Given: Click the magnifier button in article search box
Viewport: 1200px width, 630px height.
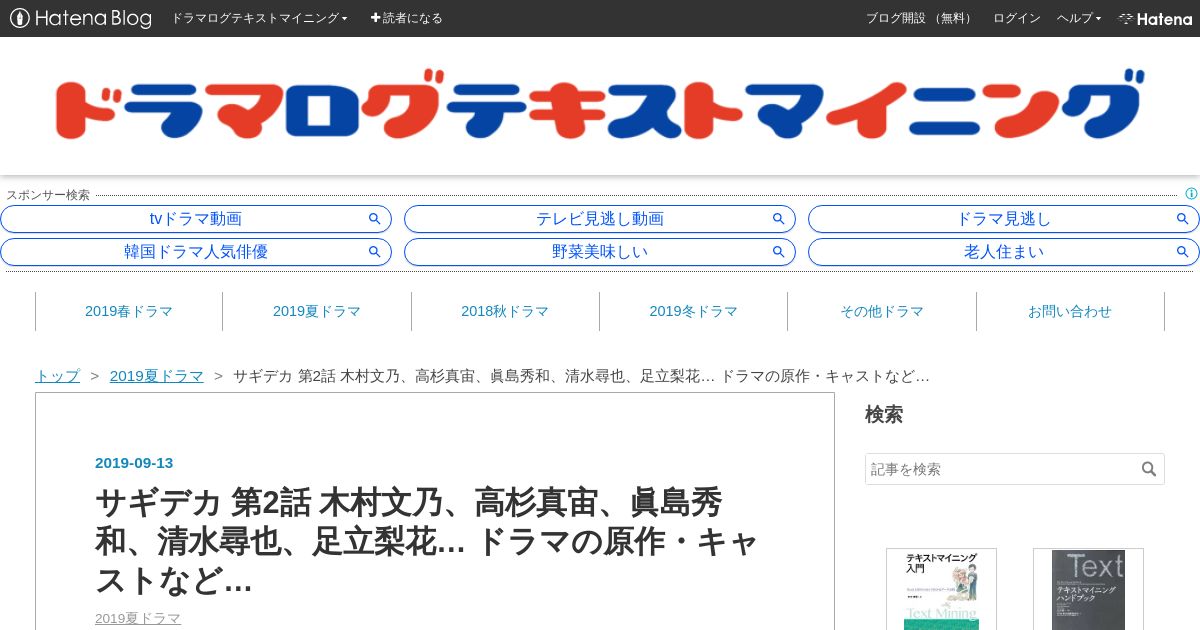Looking at the screenshot, I should click(1149, 469).
